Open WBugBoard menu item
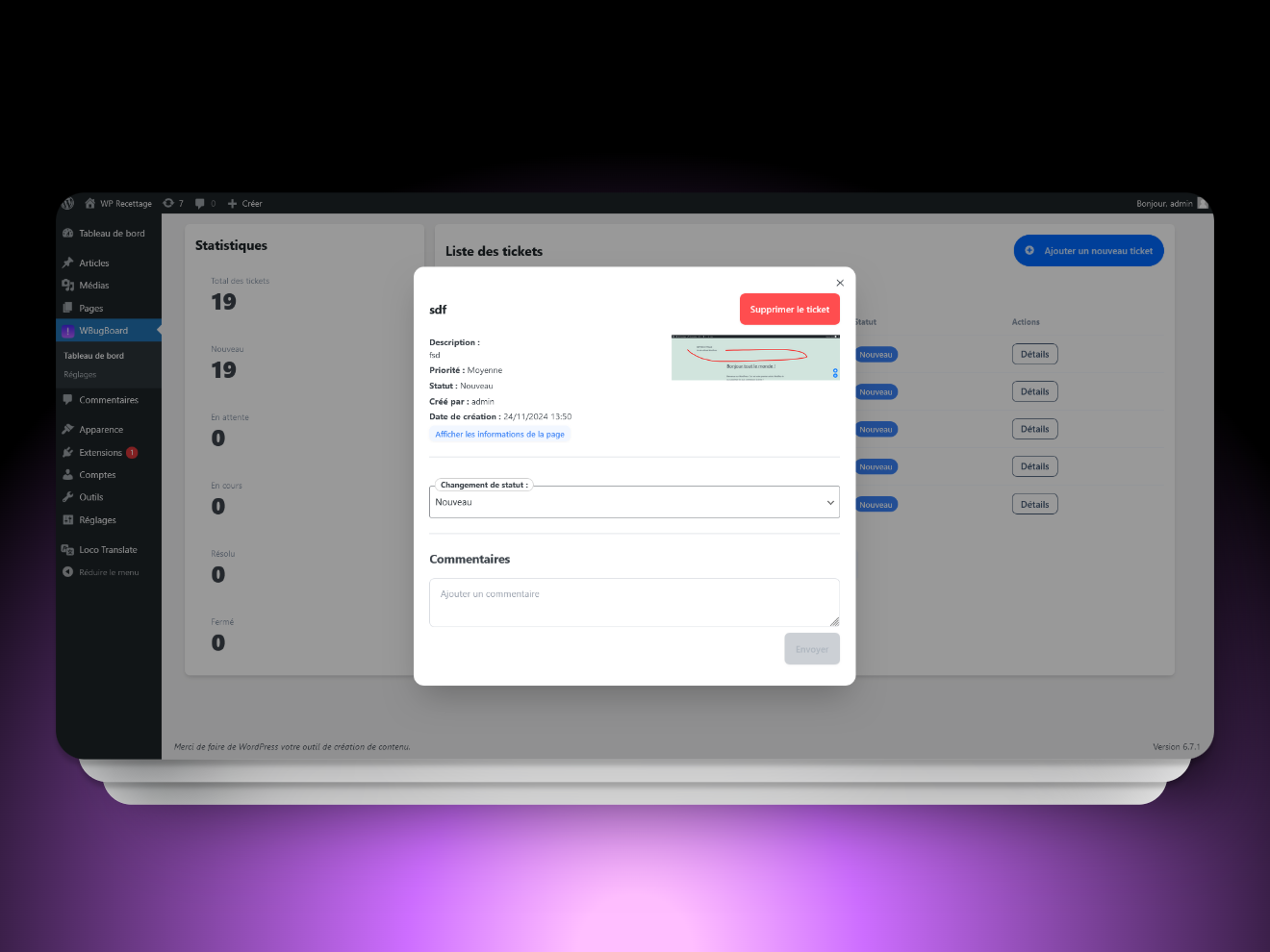 [109, 331]
